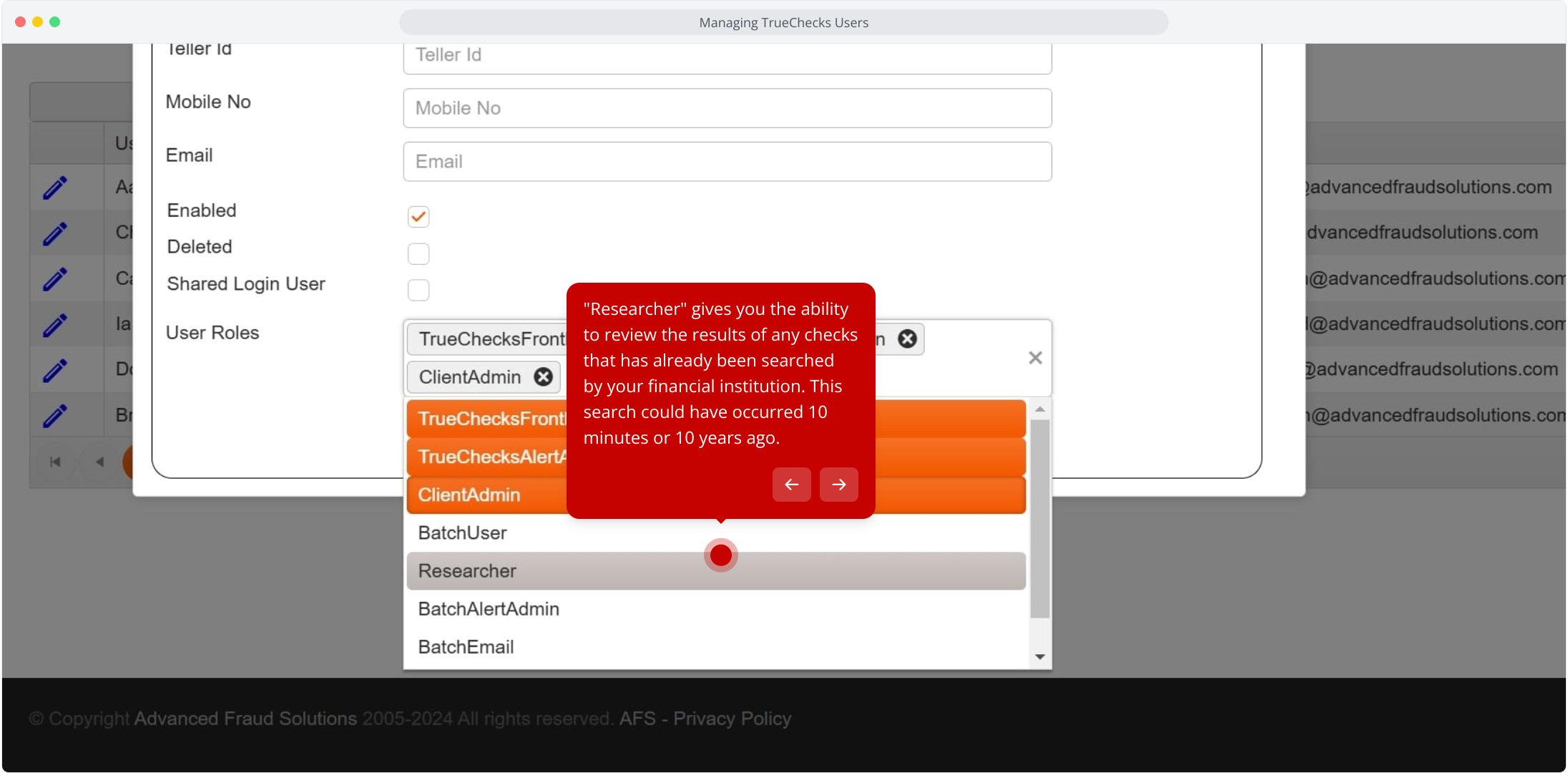This screenshot has height=773, width=1568.
Task: Deselect the highlighted ClientAdmin option in list
Action: coord(716,495)
